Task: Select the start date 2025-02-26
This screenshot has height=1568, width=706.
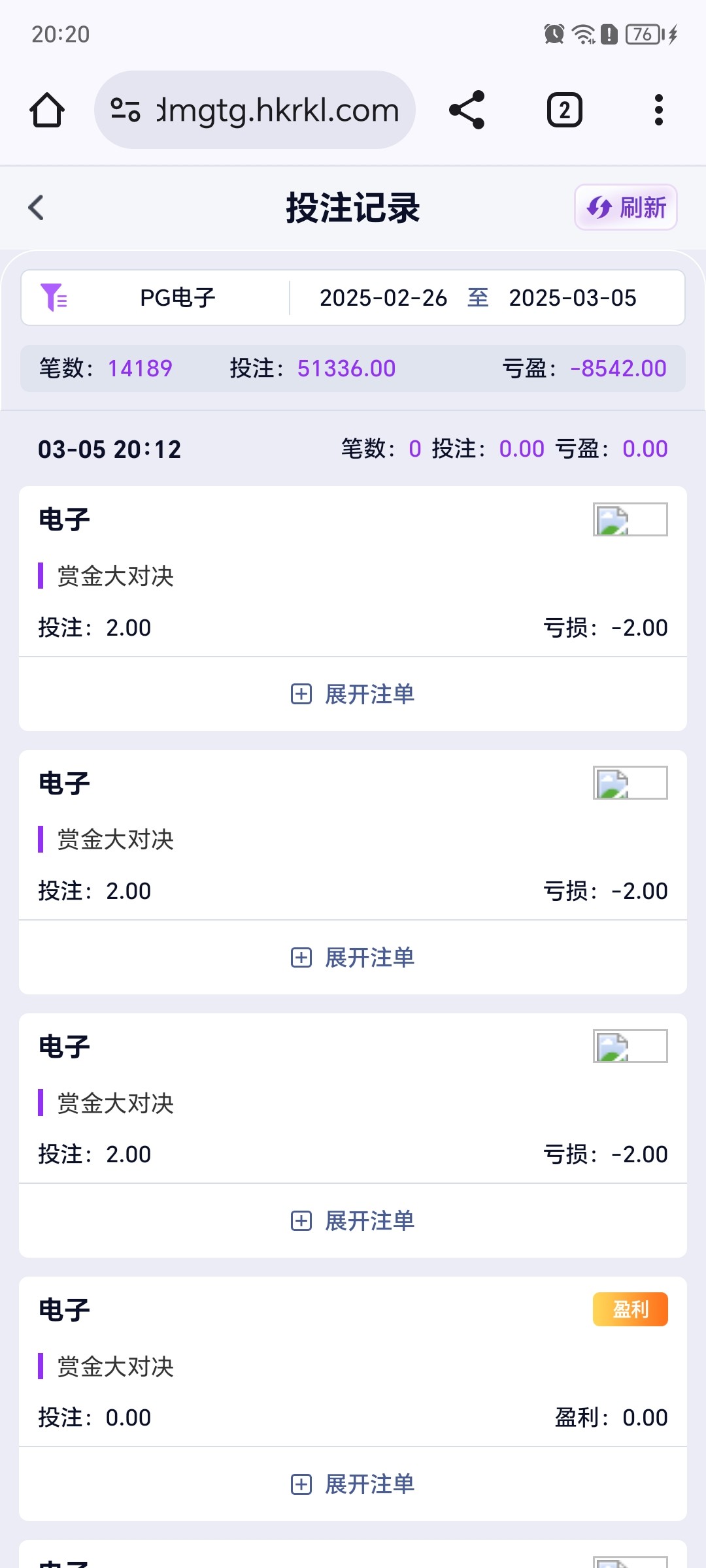Action: [383, 298]
